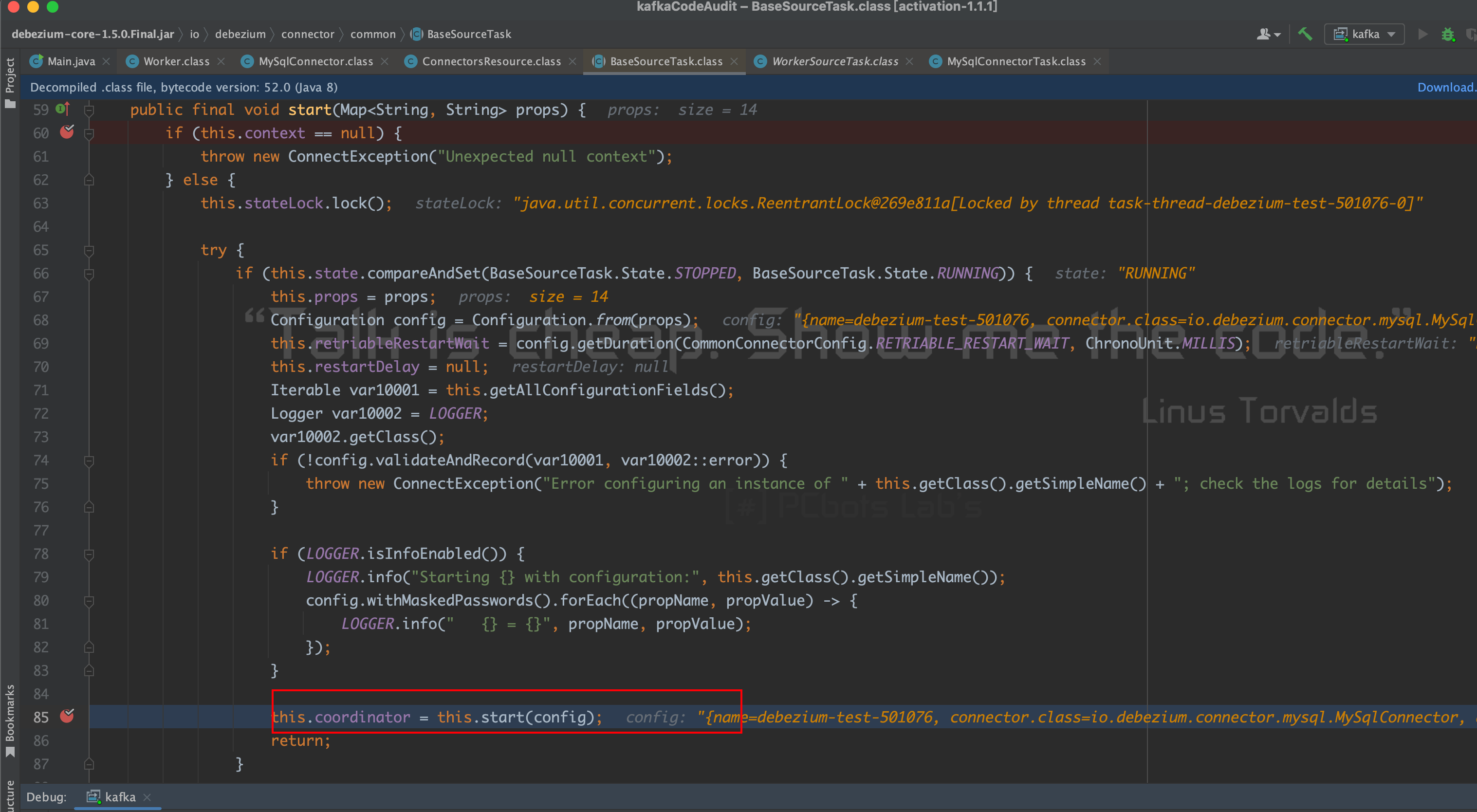Click the common breadcrumb segment
This screenshot has height=812, width=1477.
click(373, 35)
